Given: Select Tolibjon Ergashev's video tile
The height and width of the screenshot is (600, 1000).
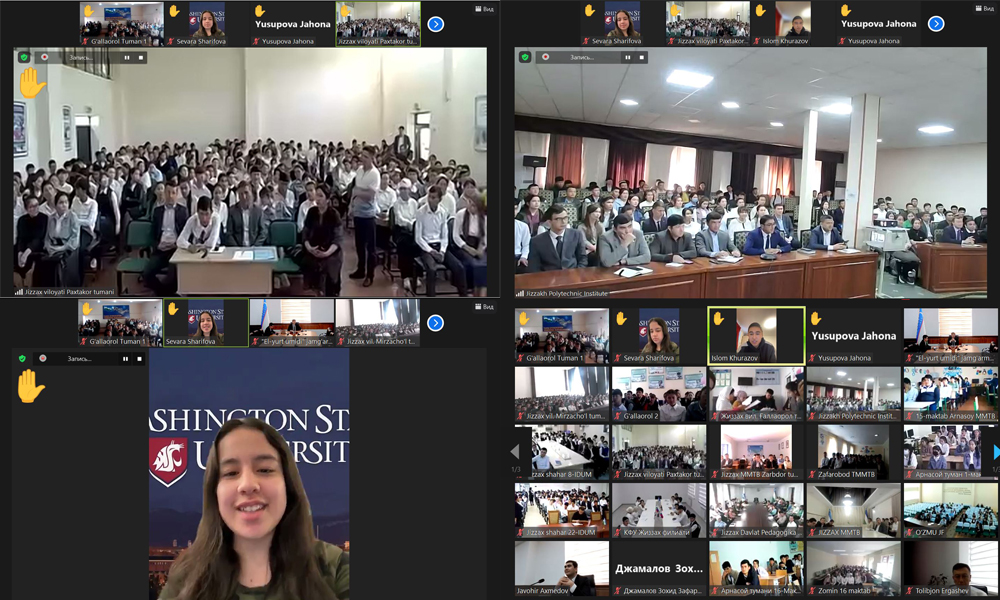Looking at the screenshot, I should click(x=950, y=568).
